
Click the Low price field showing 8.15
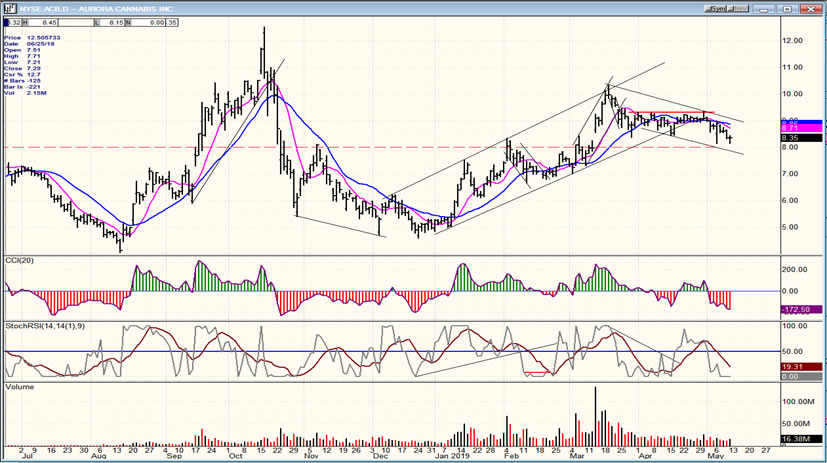pos(116,20)
